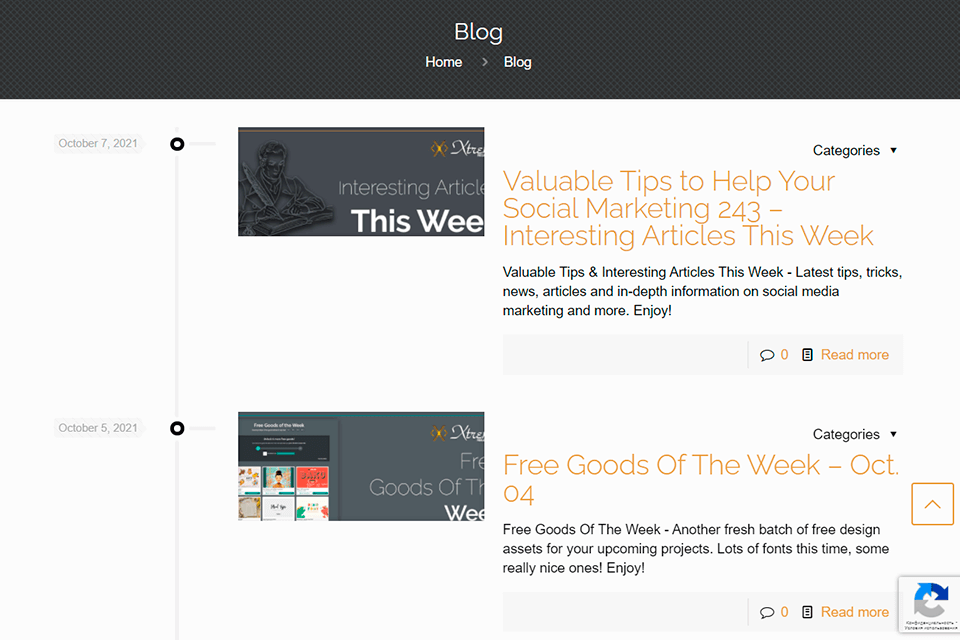Image resolution: width=960 pixels, height=640 pixels.
Task: Select Blog in the breadcrumb
Action: point(517,62)
